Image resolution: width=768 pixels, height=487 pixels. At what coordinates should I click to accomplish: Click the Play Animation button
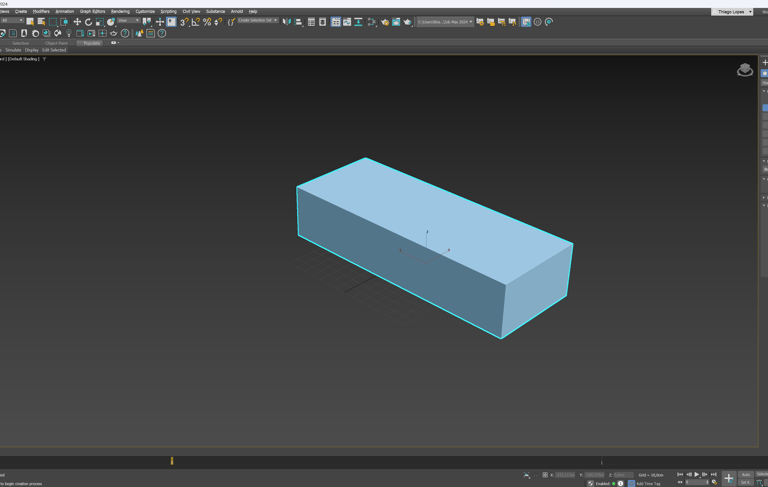click(x=697, y=474)
